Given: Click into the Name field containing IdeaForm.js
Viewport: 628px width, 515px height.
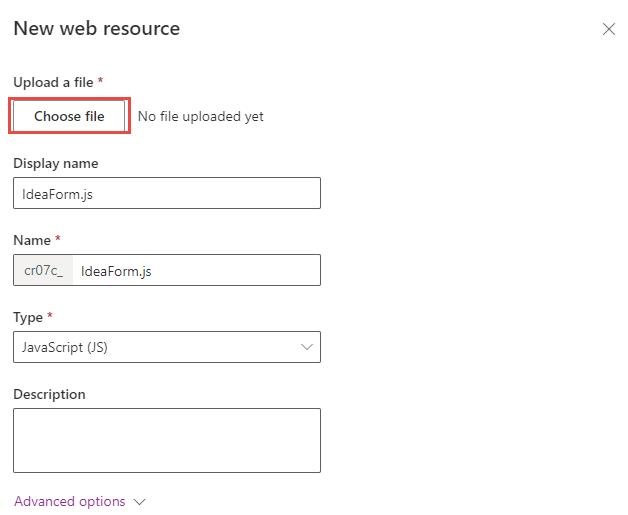Looking at the screenshot, I should tap(196, 270).
